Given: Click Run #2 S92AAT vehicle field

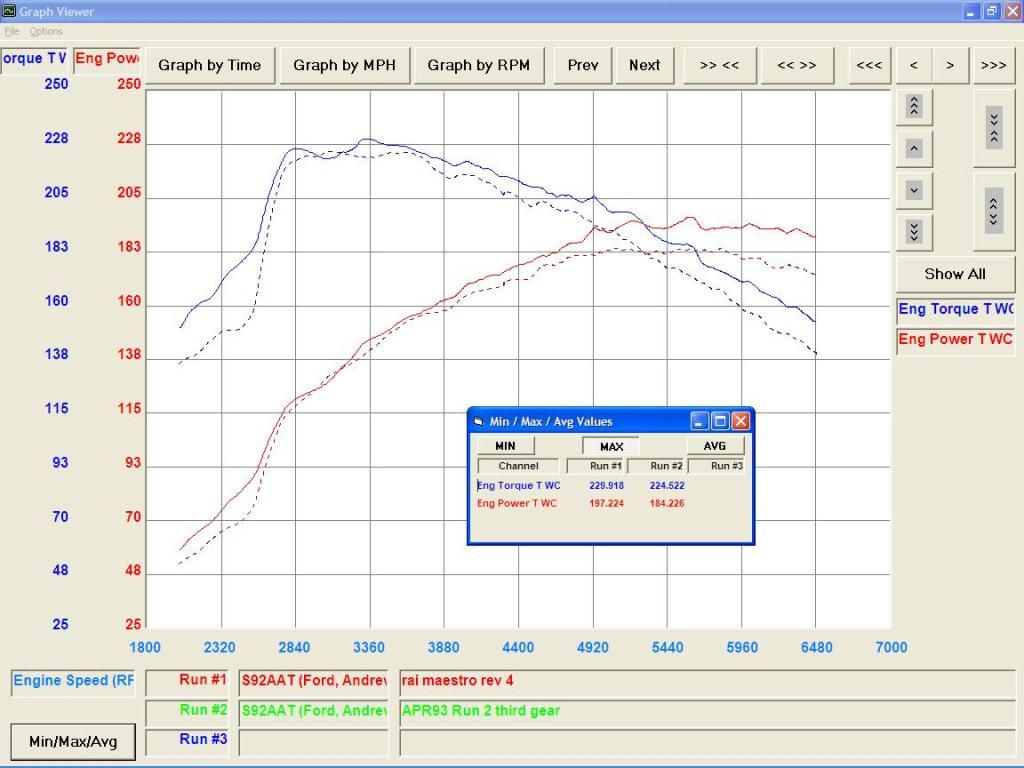Looking at the screenshot, I should click(314, 711).
